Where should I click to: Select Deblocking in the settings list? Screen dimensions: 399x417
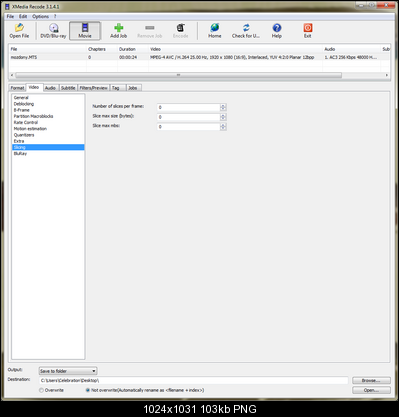click(48, 104)
